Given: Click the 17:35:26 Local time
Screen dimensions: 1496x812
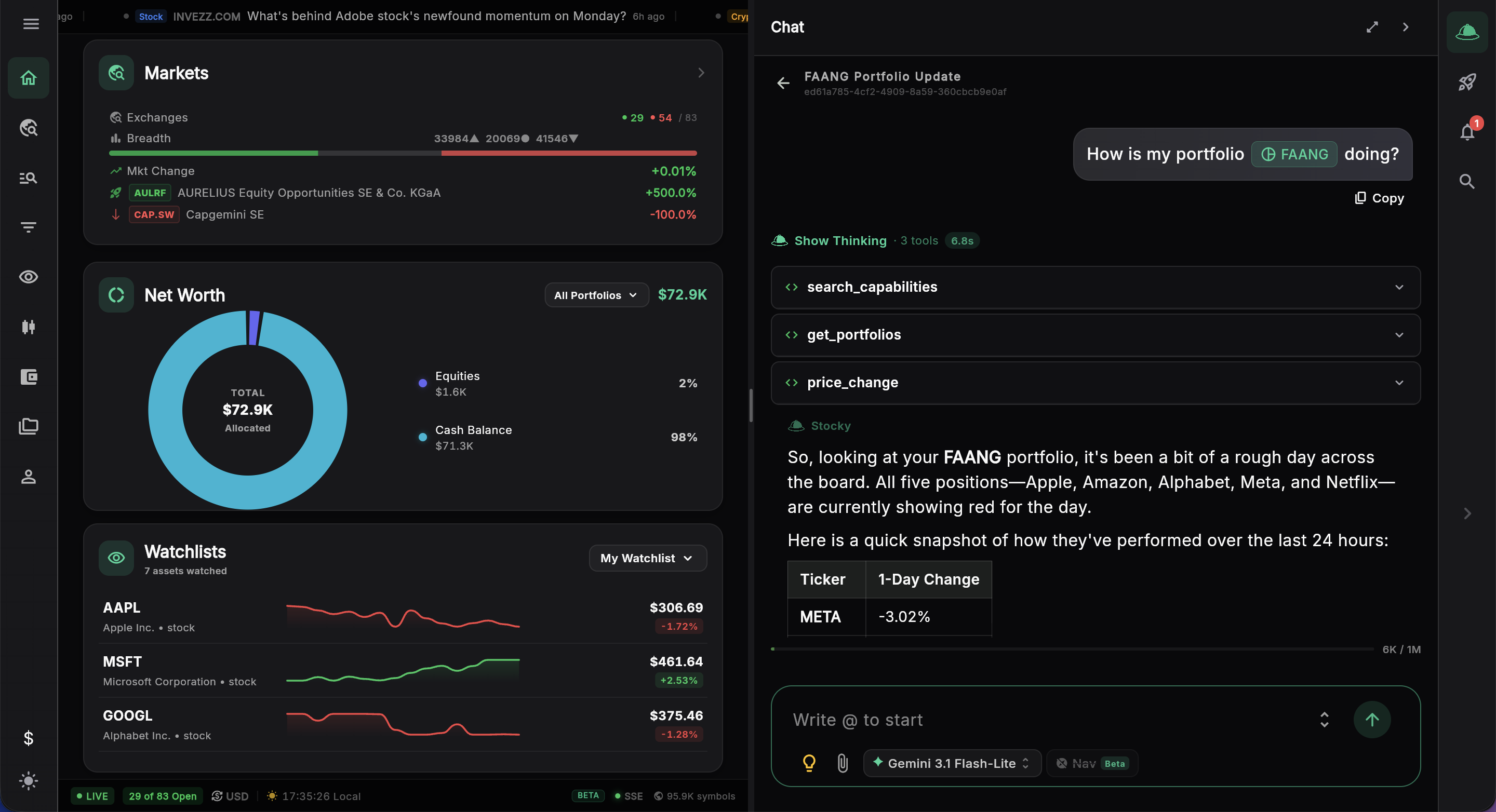Looking at the screenshot, I should pyautogui.click(x=314, y=796).
